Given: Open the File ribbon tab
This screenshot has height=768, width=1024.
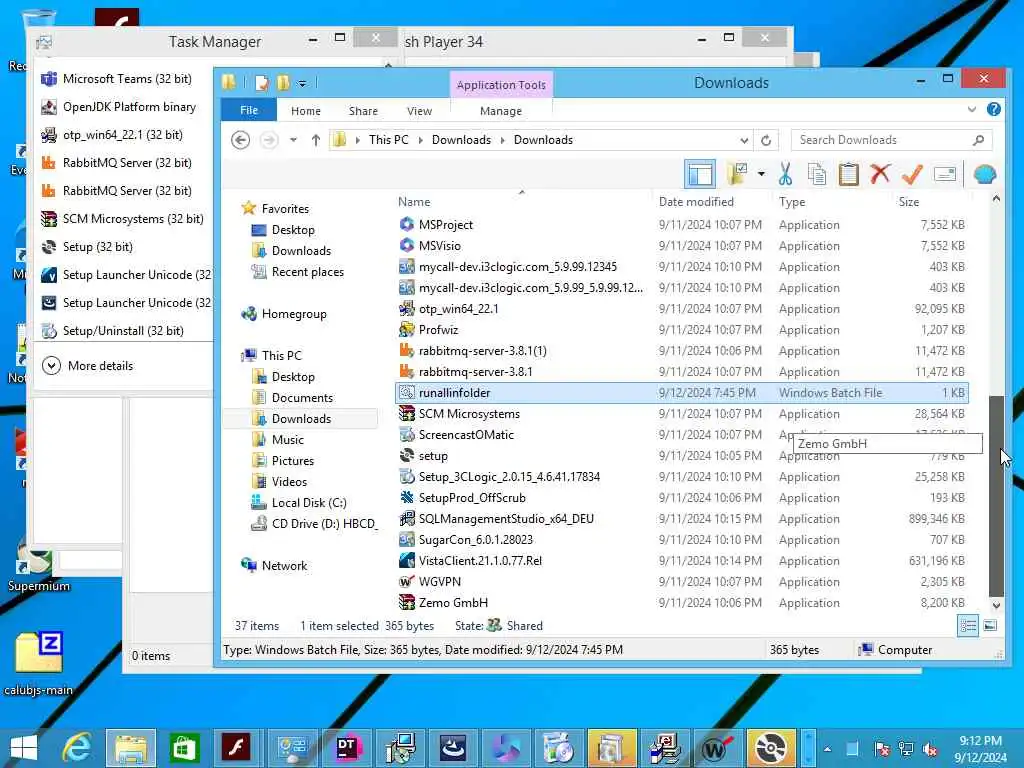Looking at the screenshot, I should tap(249, 110).
